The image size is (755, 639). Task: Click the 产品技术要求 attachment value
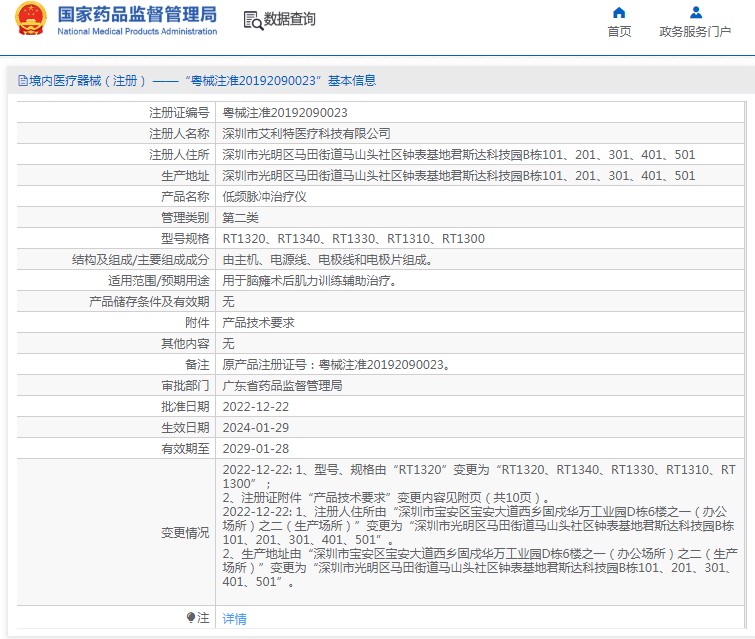click(x=259, y=323)
